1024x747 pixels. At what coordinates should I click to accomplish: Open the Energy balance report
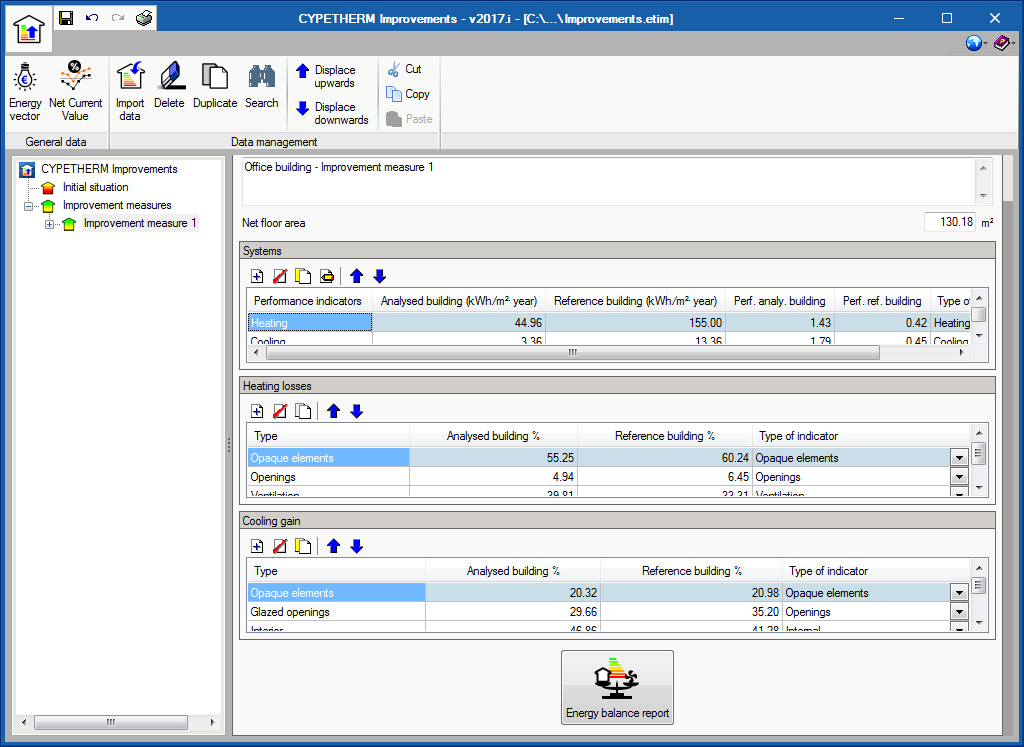(x=617, y=687)
